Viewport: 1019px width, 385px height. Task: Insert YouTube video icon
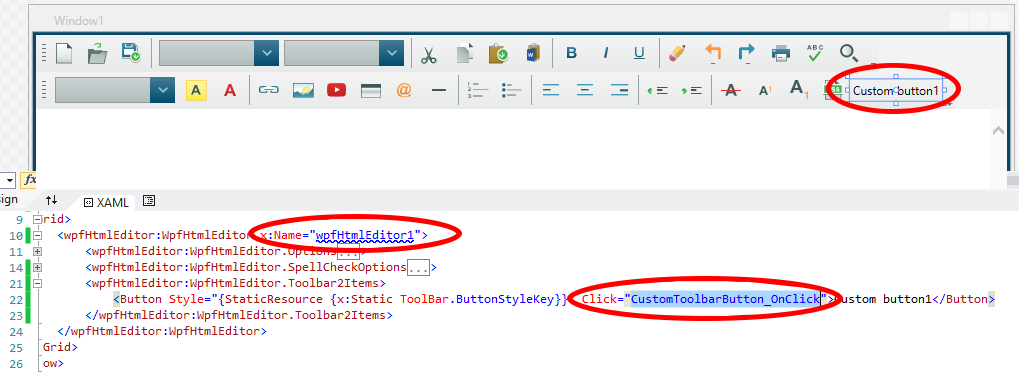(x=337, y=90)
